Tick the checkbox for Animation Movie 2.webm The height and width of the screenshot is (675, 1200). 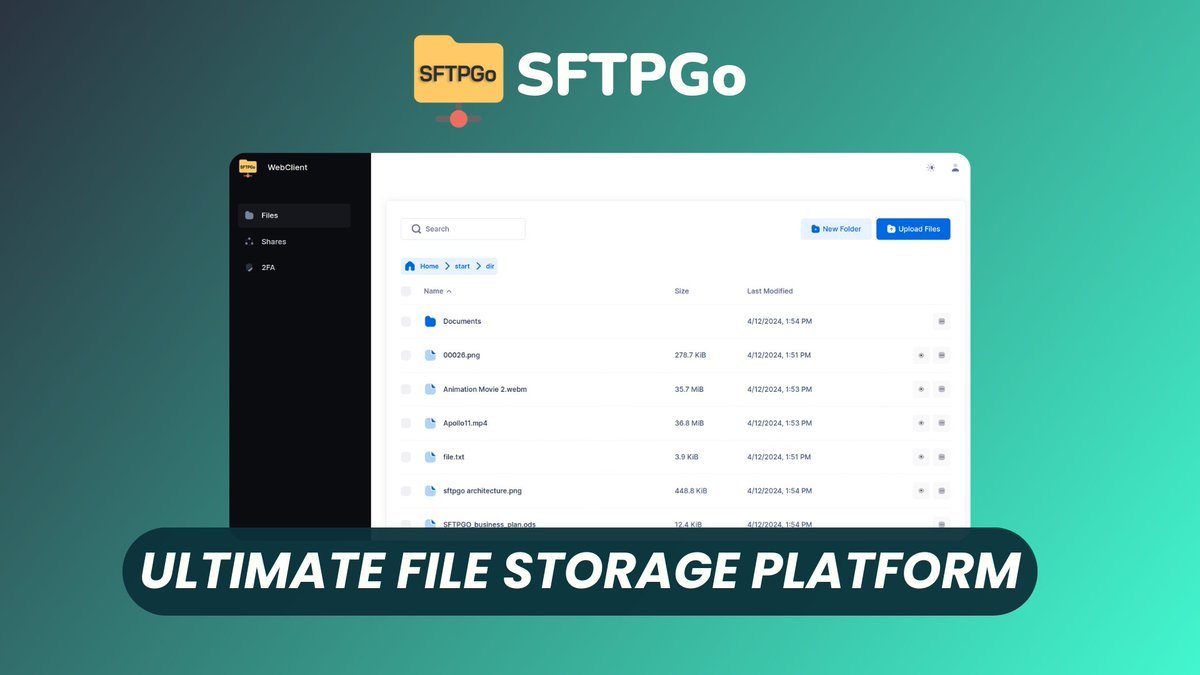406,389
